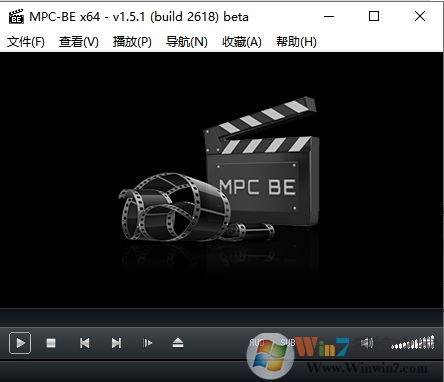Skip to the next file
The width and height of the screenshot is (444, 382).
click(116, 343)
